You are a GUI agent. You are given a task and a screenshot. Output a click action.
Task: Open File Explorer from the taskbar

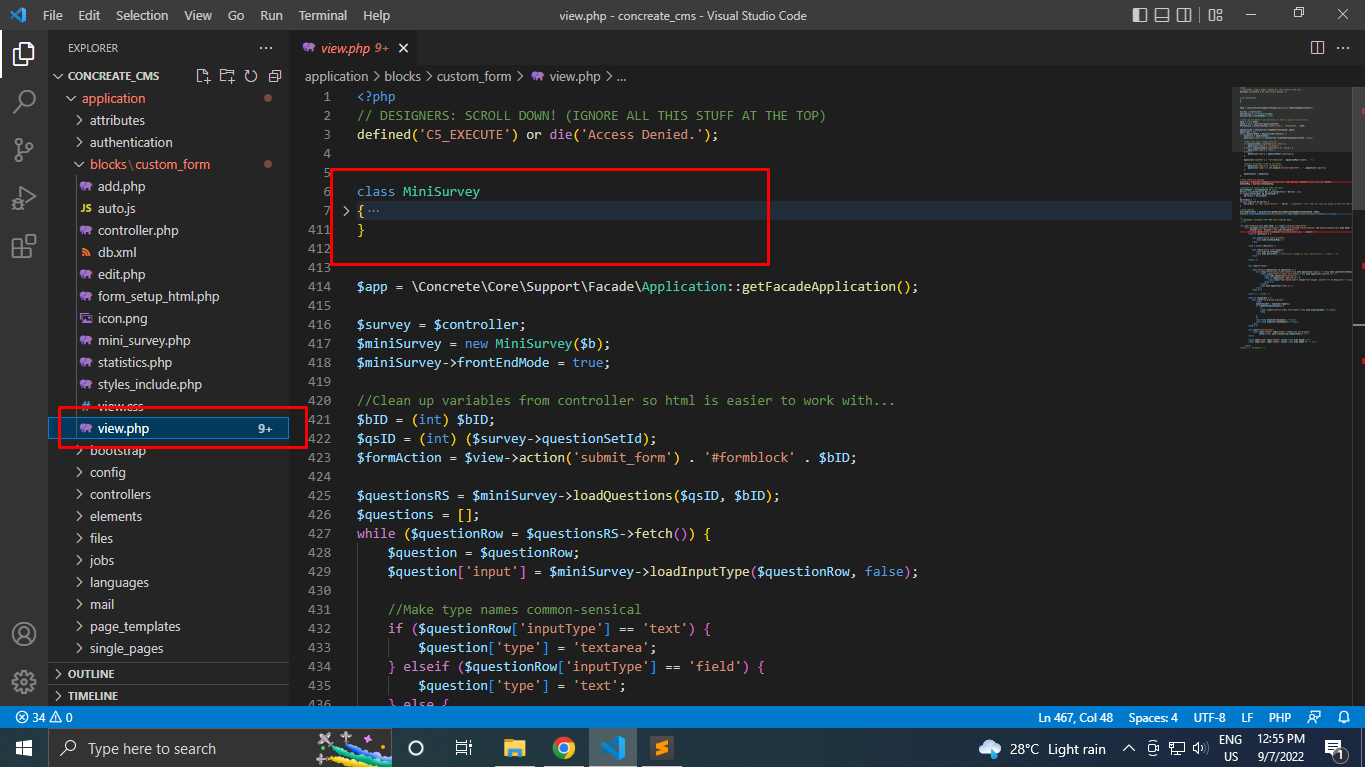point(514,748)
